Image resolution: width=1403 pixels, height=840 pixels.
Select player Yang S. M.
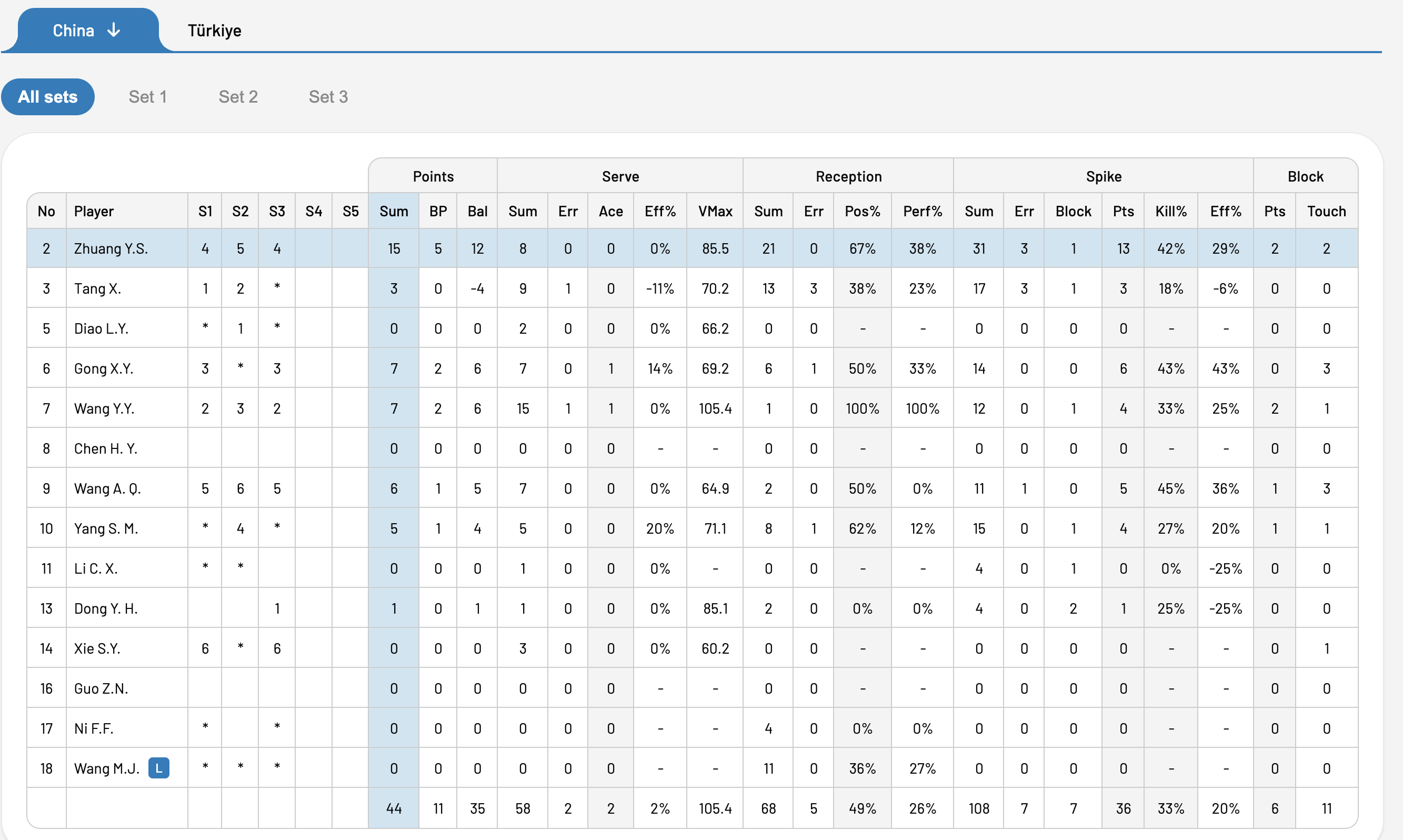(106, 528)
